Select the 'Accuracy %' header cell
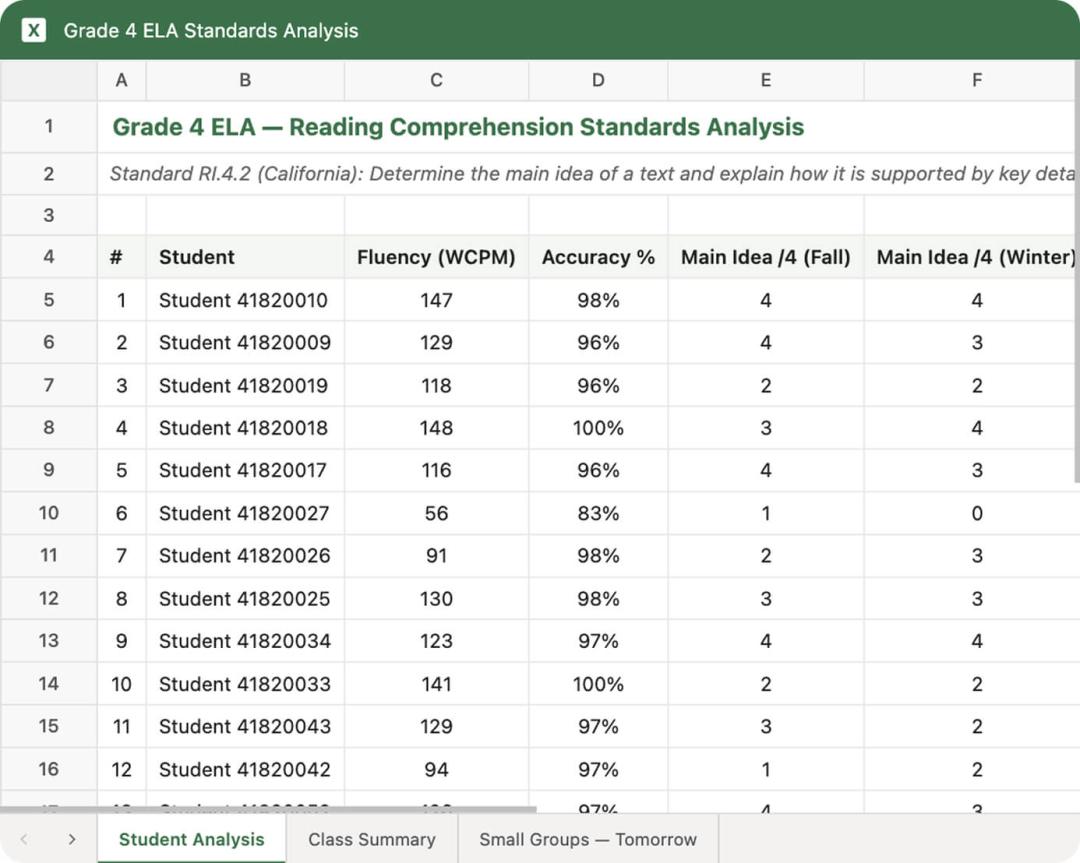This screenshot has height=863, width=1080. [598, 257]
